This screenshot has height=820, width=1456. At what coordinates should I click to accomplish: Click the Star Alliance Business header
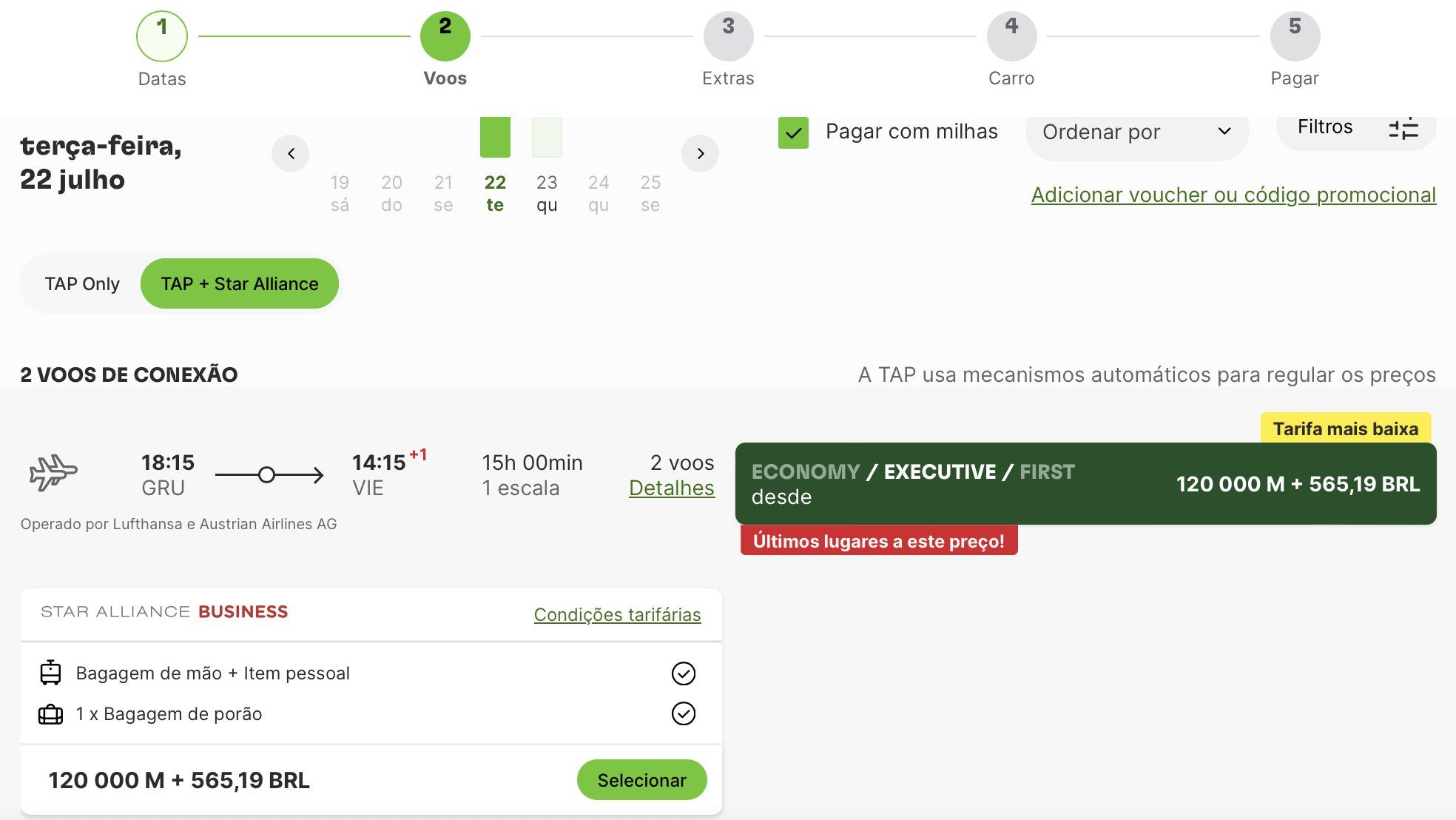tap(164, 612)
